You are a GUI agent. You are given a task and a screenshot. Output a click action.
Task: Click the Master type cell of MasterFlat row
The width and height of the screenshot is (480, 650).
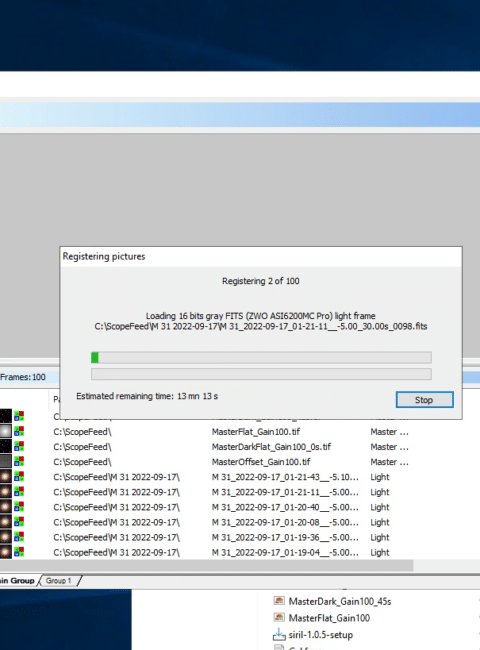[389, 432]
